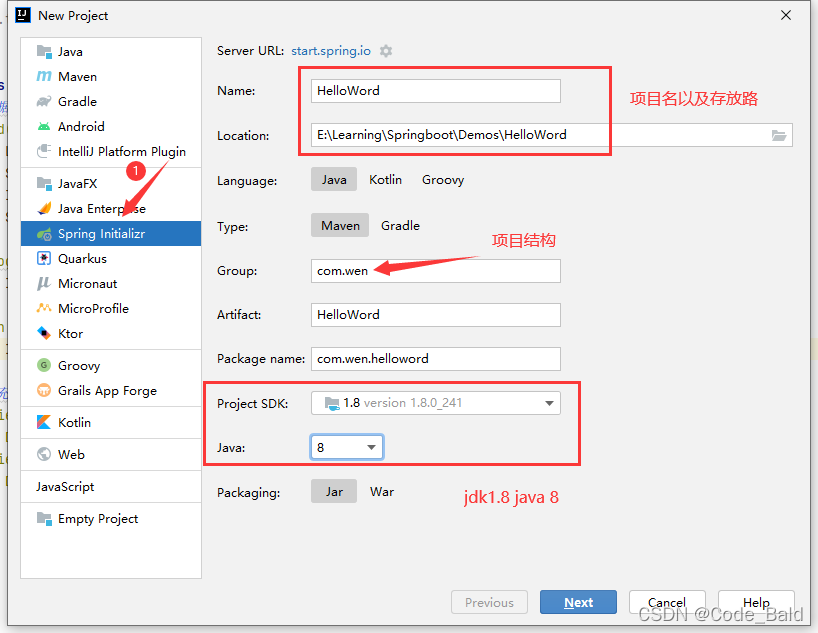This screenshot has width=818, height=633.
Task: Click the Group field com.wen
Action: pos(436,271)
